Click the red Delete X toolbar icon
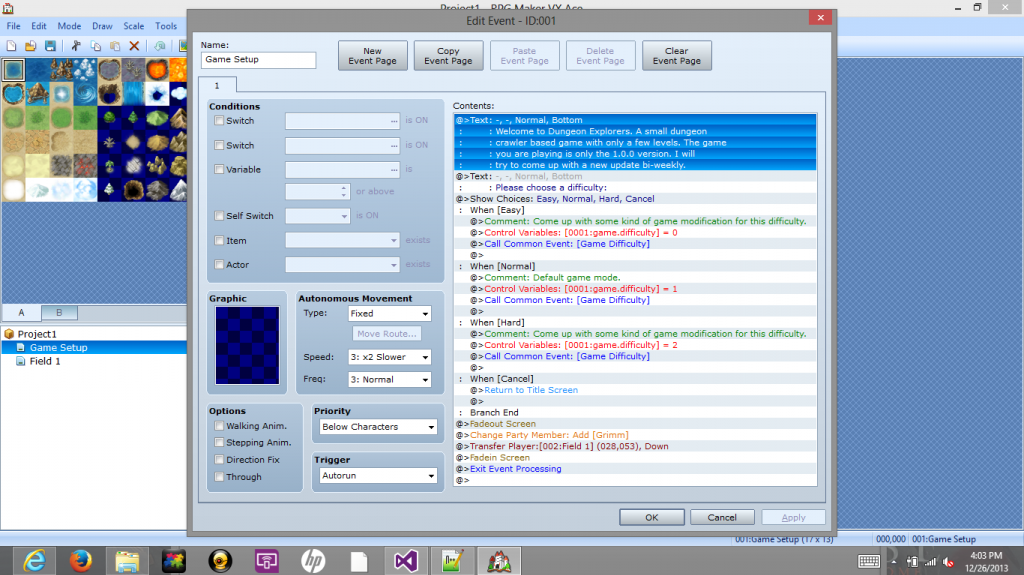The width and height of the screenshot is (1024, 575). pos(133,46)
